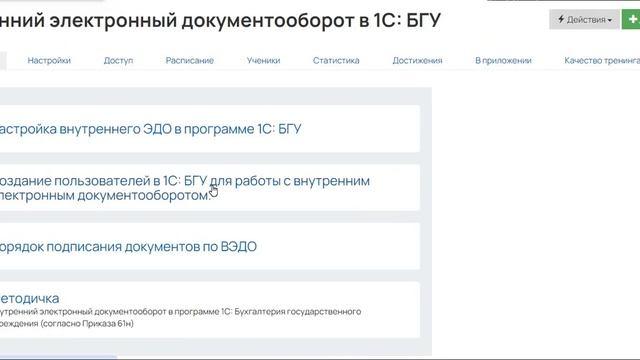Go to the Ученики tab
Viewport: 640px width, 360px height.
point(263,60)
